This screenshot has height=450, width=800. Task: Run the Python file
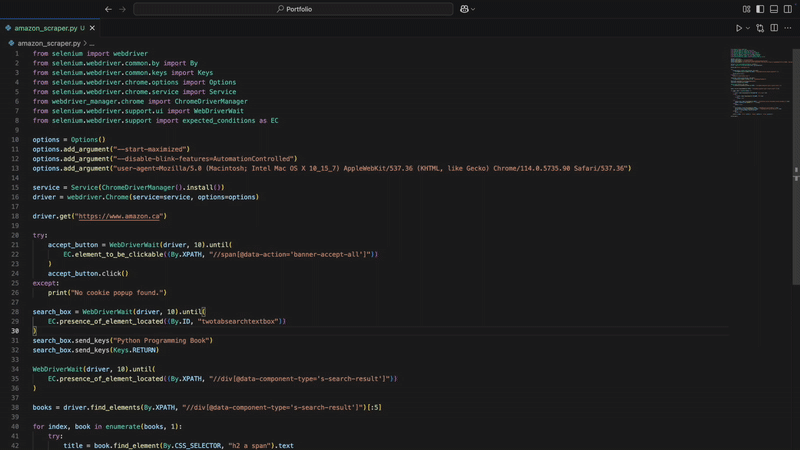(739, 28)
